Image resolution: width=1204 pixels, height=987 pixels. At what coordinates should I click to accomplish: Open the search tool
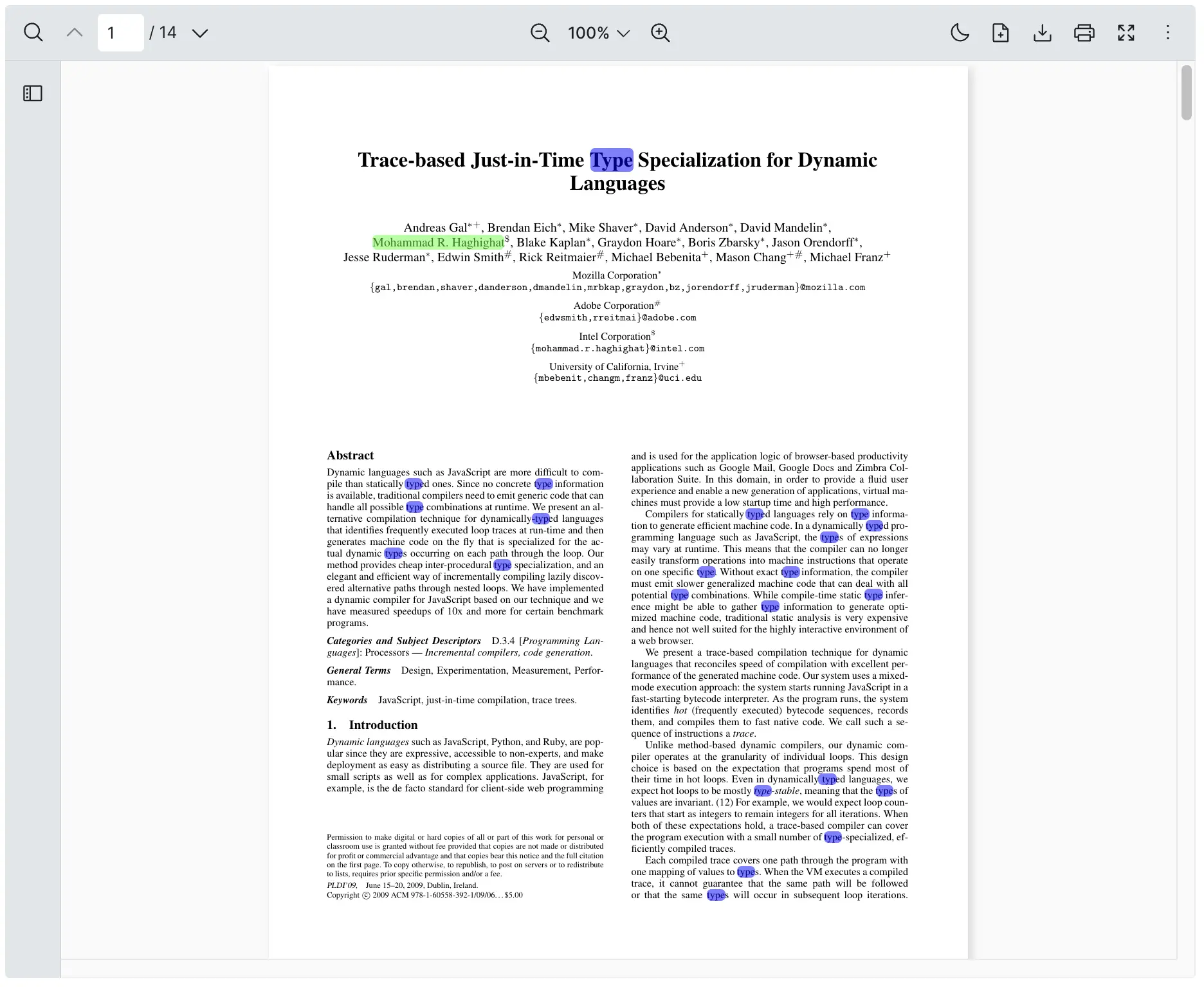point(33,32)
